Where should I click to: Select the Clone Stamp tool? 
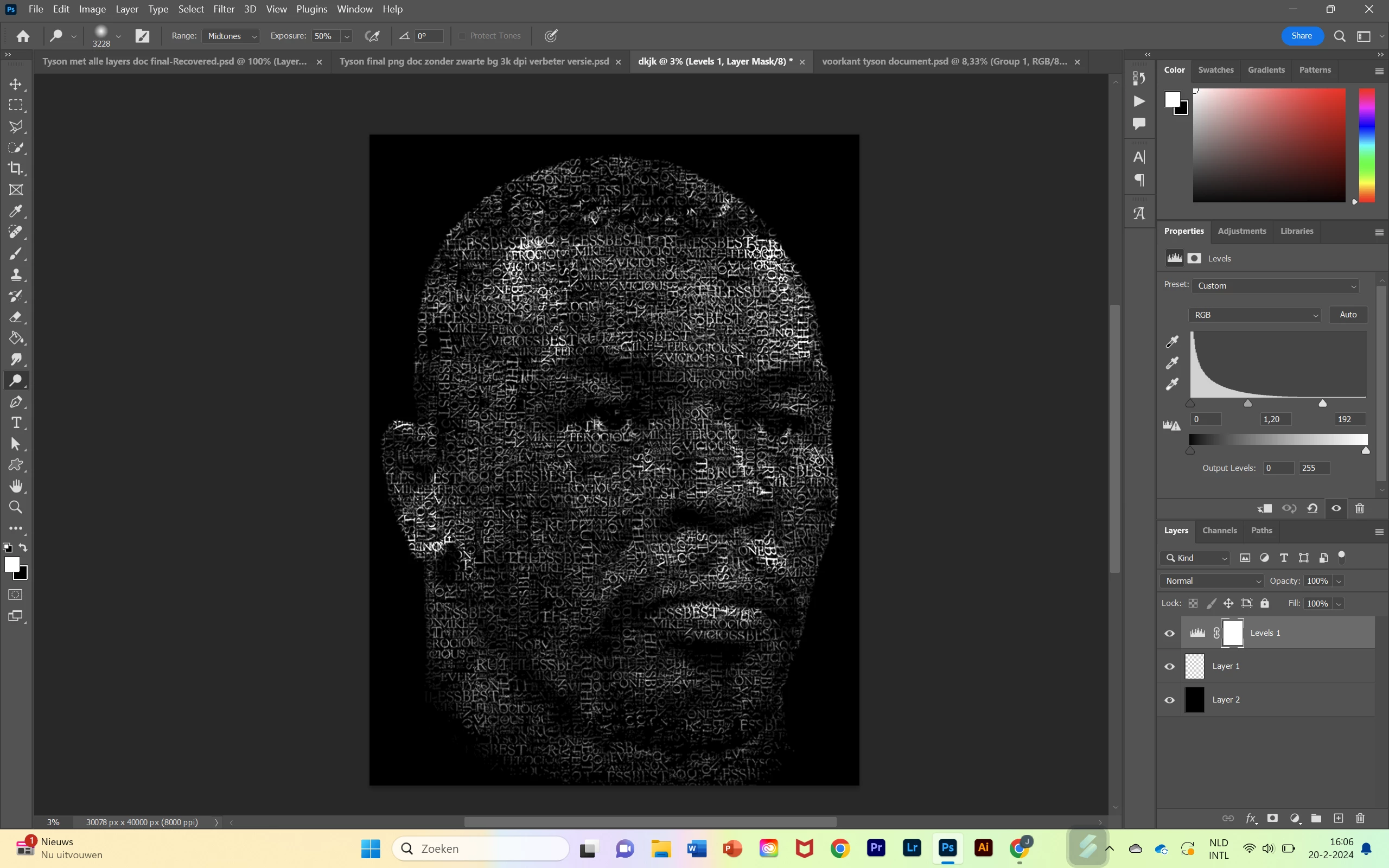tap(16, 275)
